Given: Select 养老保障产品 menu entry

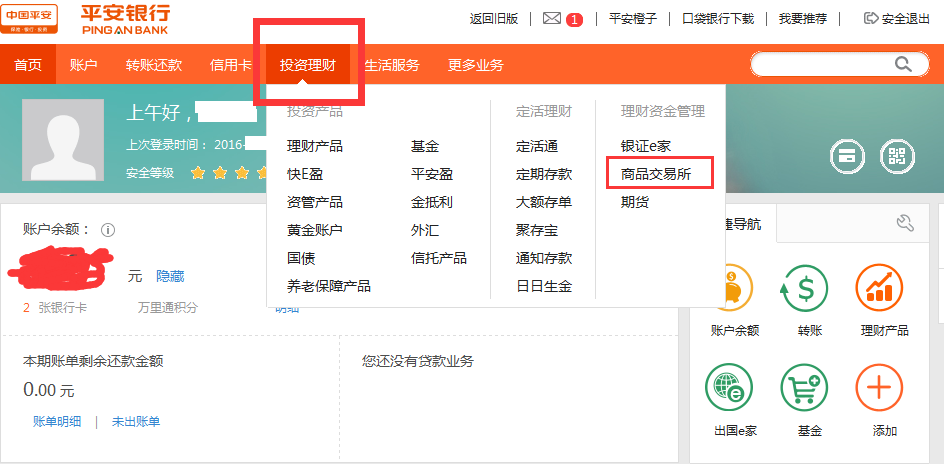Looking at the screenshot, I should pyautogui.click(x=329, y=286).
